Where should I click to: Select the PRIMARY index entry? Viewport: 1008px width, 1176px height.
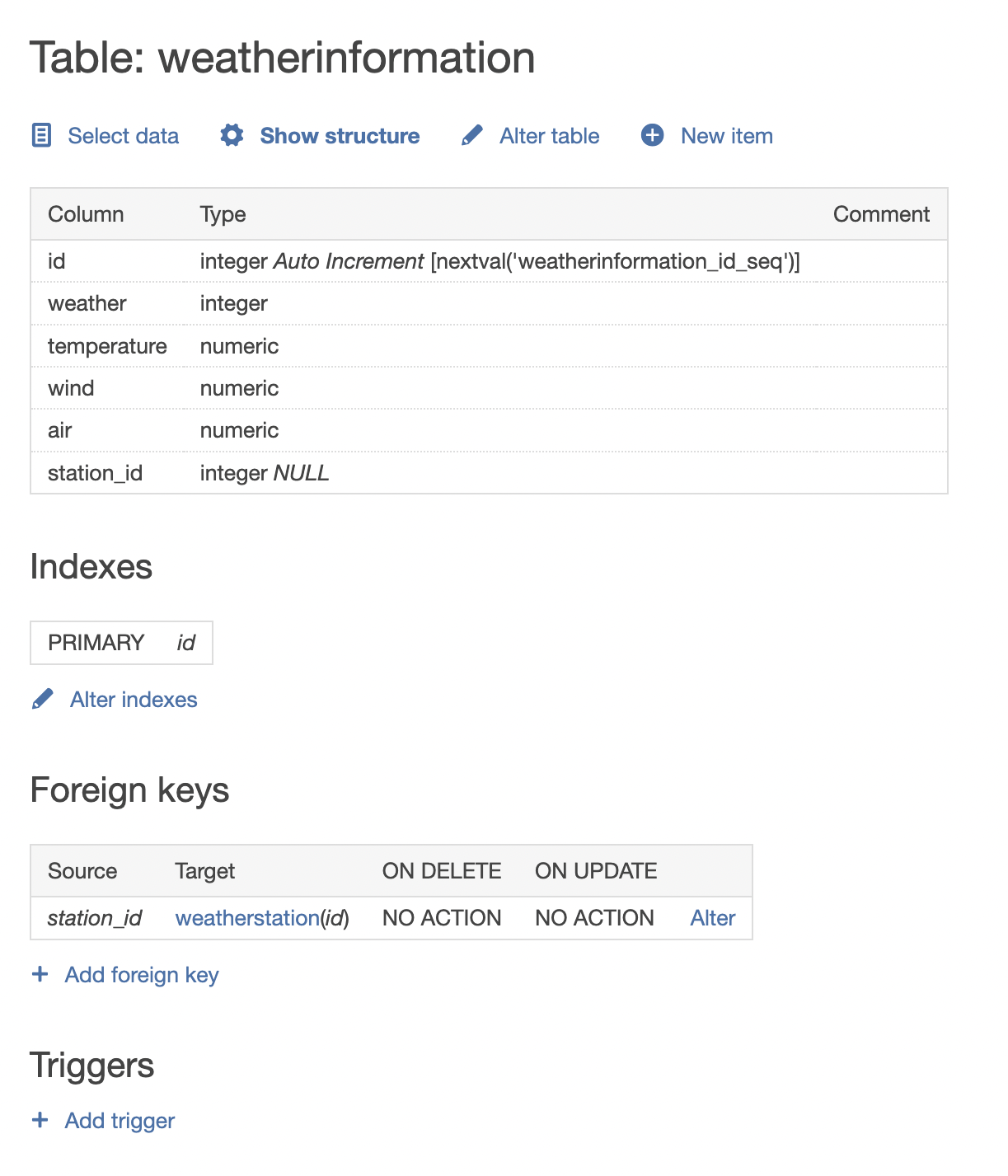tap(120, 642)
